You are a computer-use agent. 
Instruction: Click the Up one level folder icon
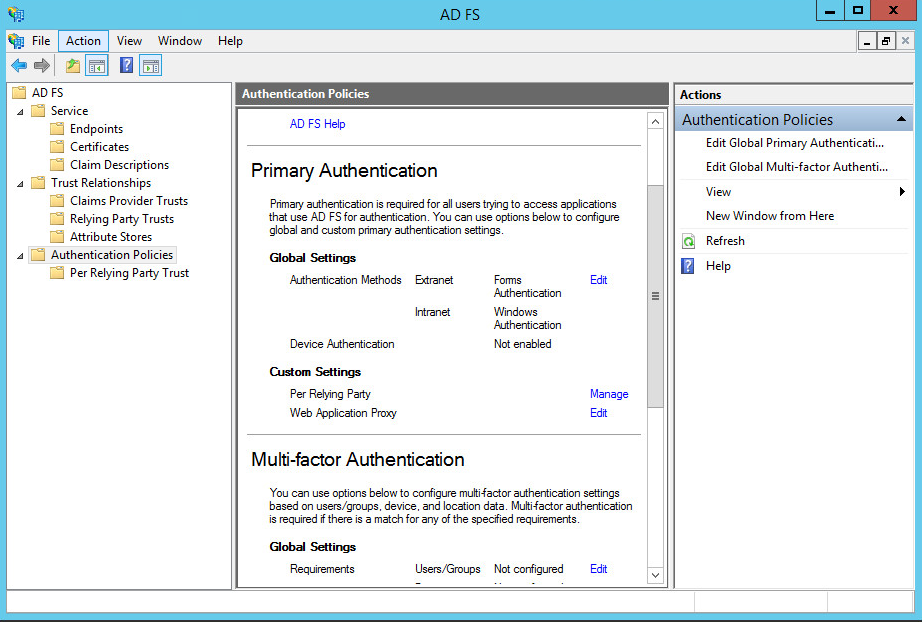73,65
